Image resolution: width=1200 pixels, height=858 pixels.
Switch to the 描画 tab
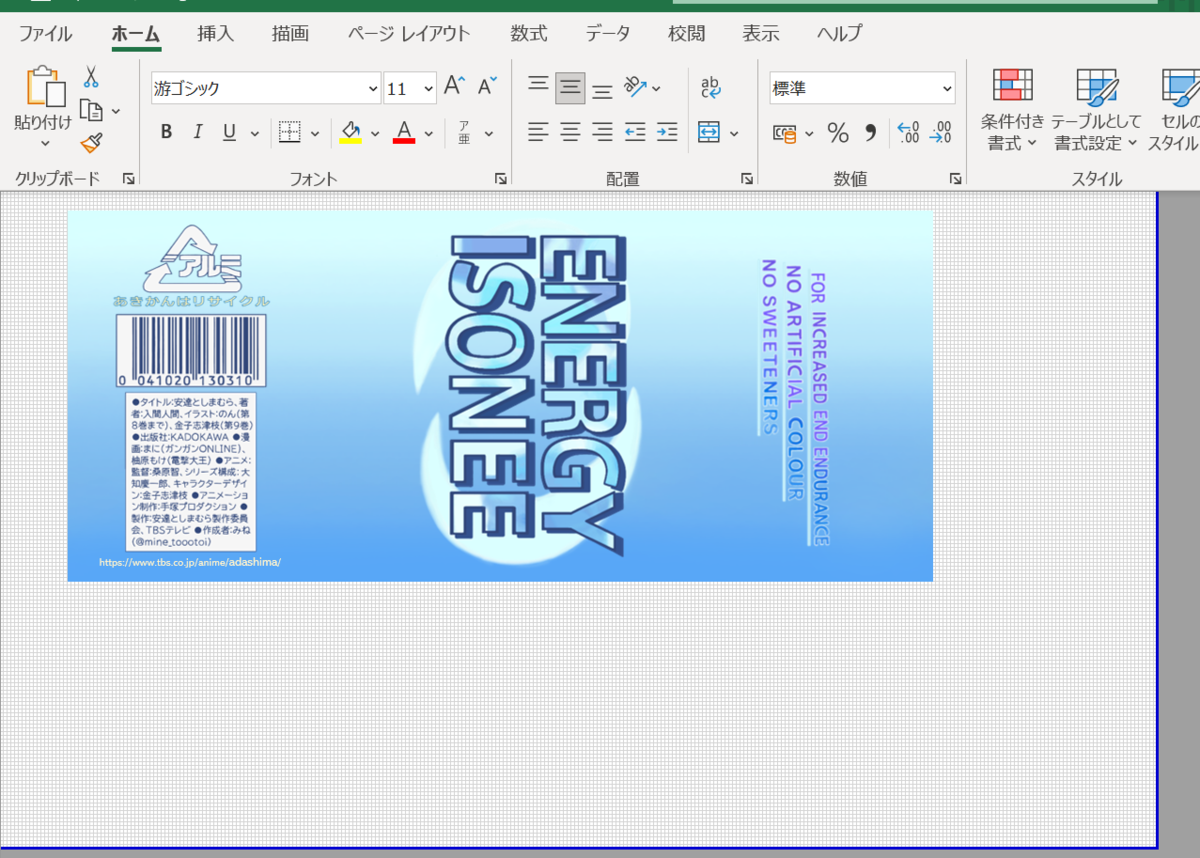click(290, 33)
